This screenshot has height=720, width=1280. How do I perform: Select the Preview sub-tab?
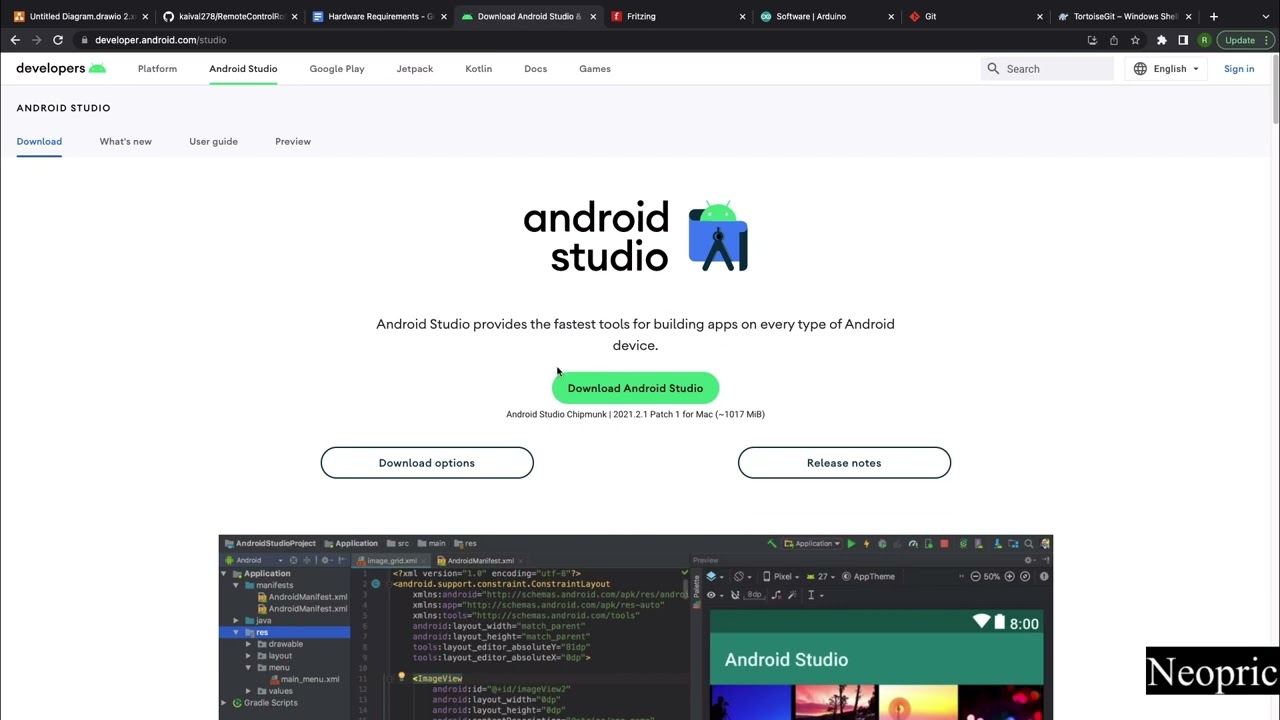[293, 141]
